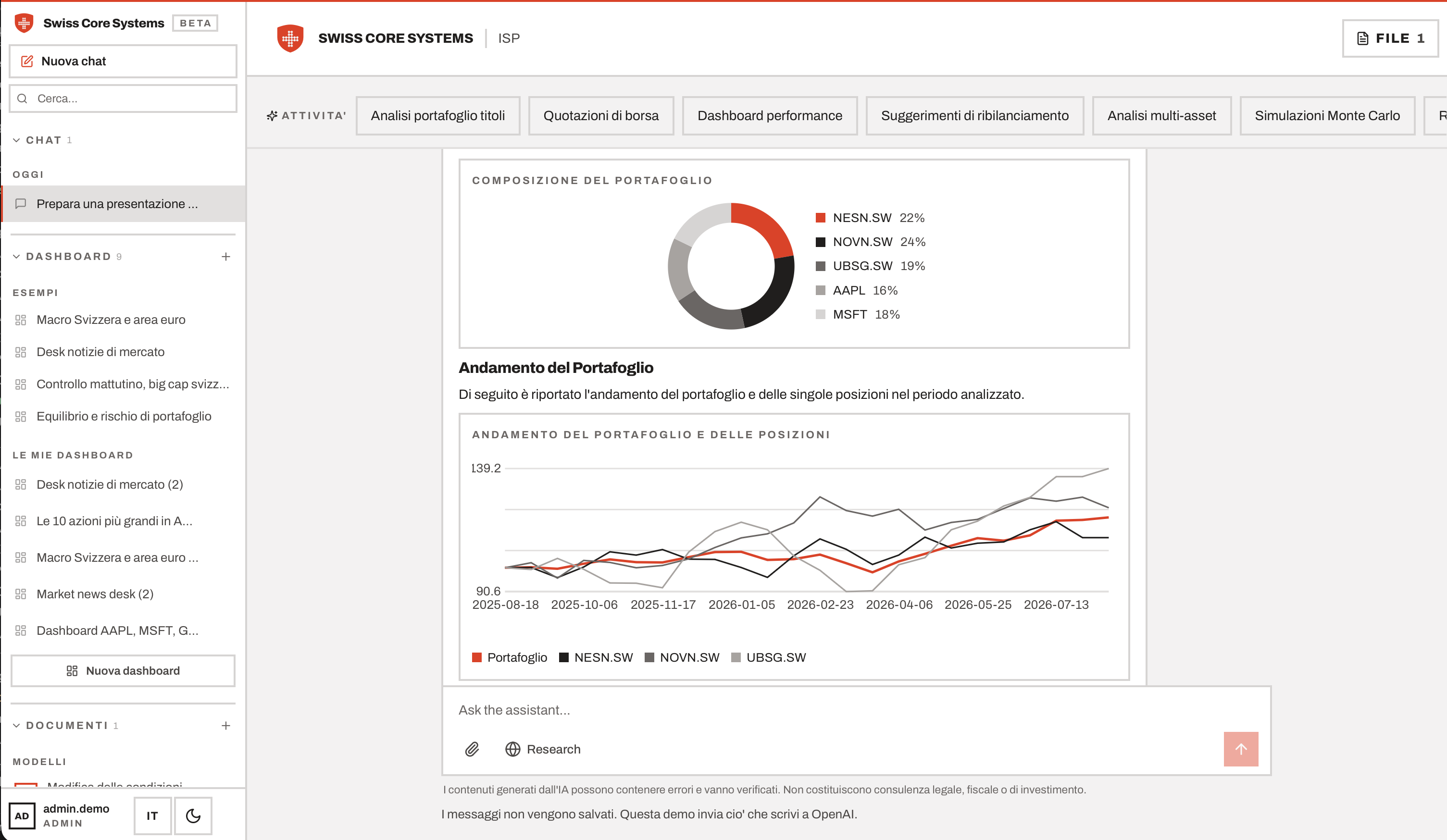Screen dimensions: 1447x840
Task: Click the grid icon in the Nuova dashboard button
Action: coord(72,671)
